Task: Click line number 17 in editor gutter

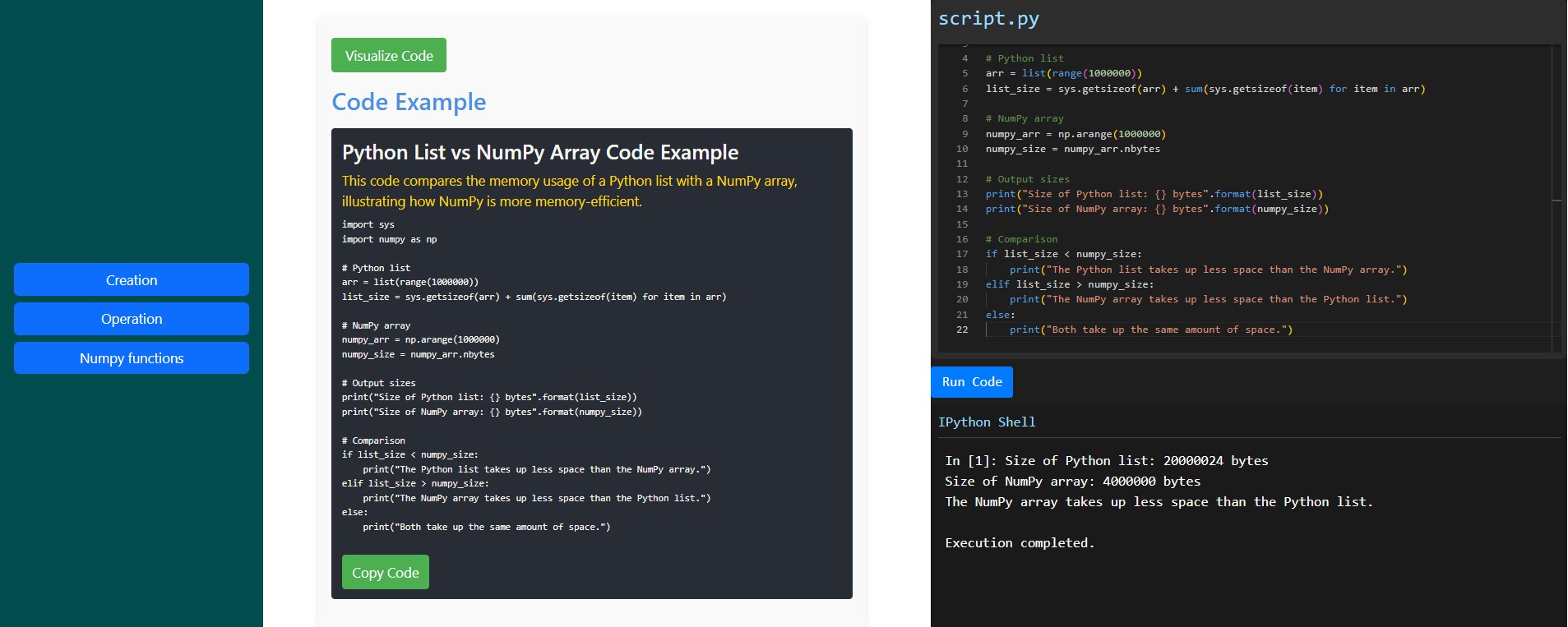Action: [962, 254]
